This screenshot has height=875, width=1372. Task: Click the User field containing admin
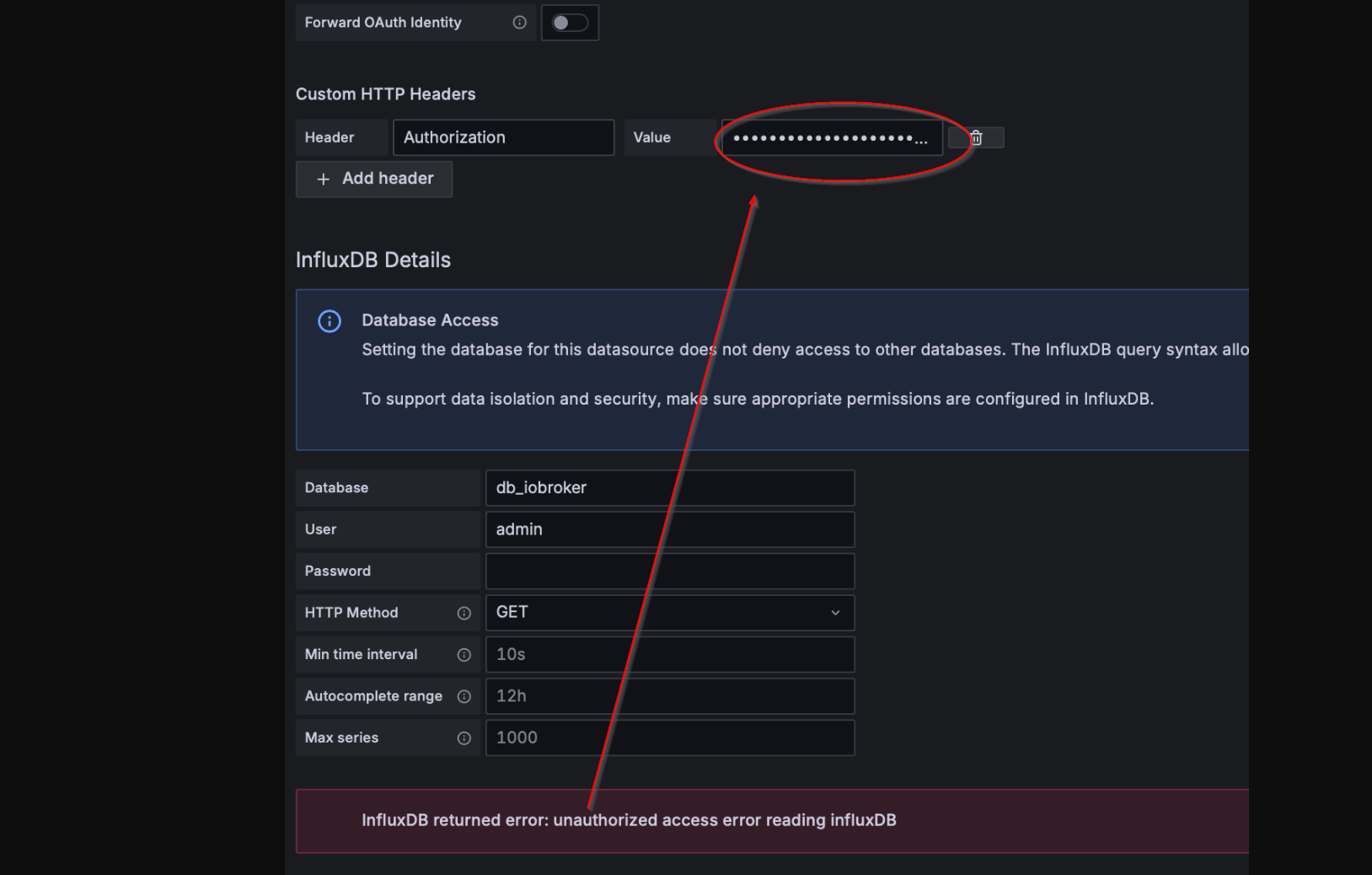pyautogui.click(x=670, y=529)
